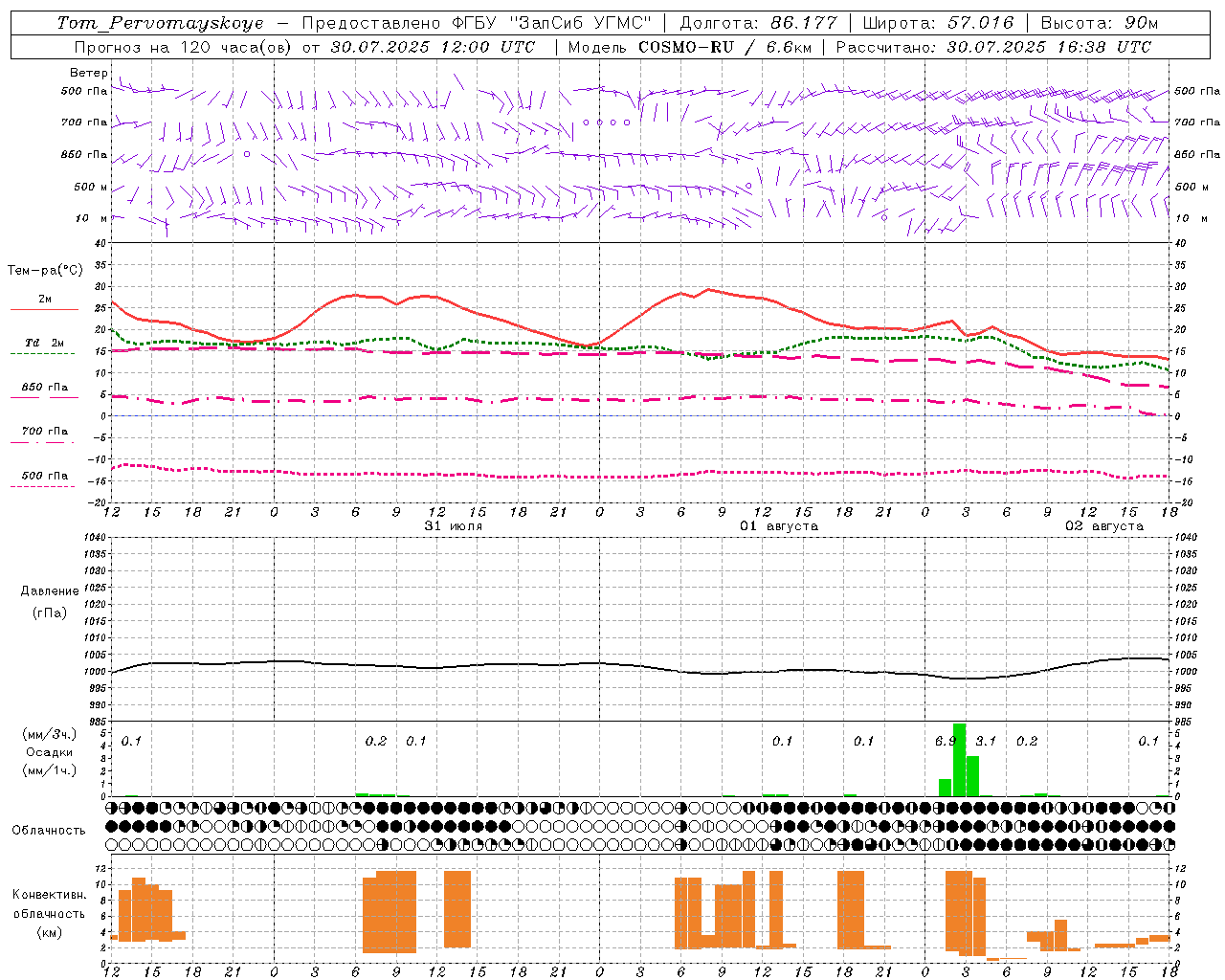Click the 6.9 precipitation amount
Viewport: 1225px width, 980px height.
coord(946,742)
